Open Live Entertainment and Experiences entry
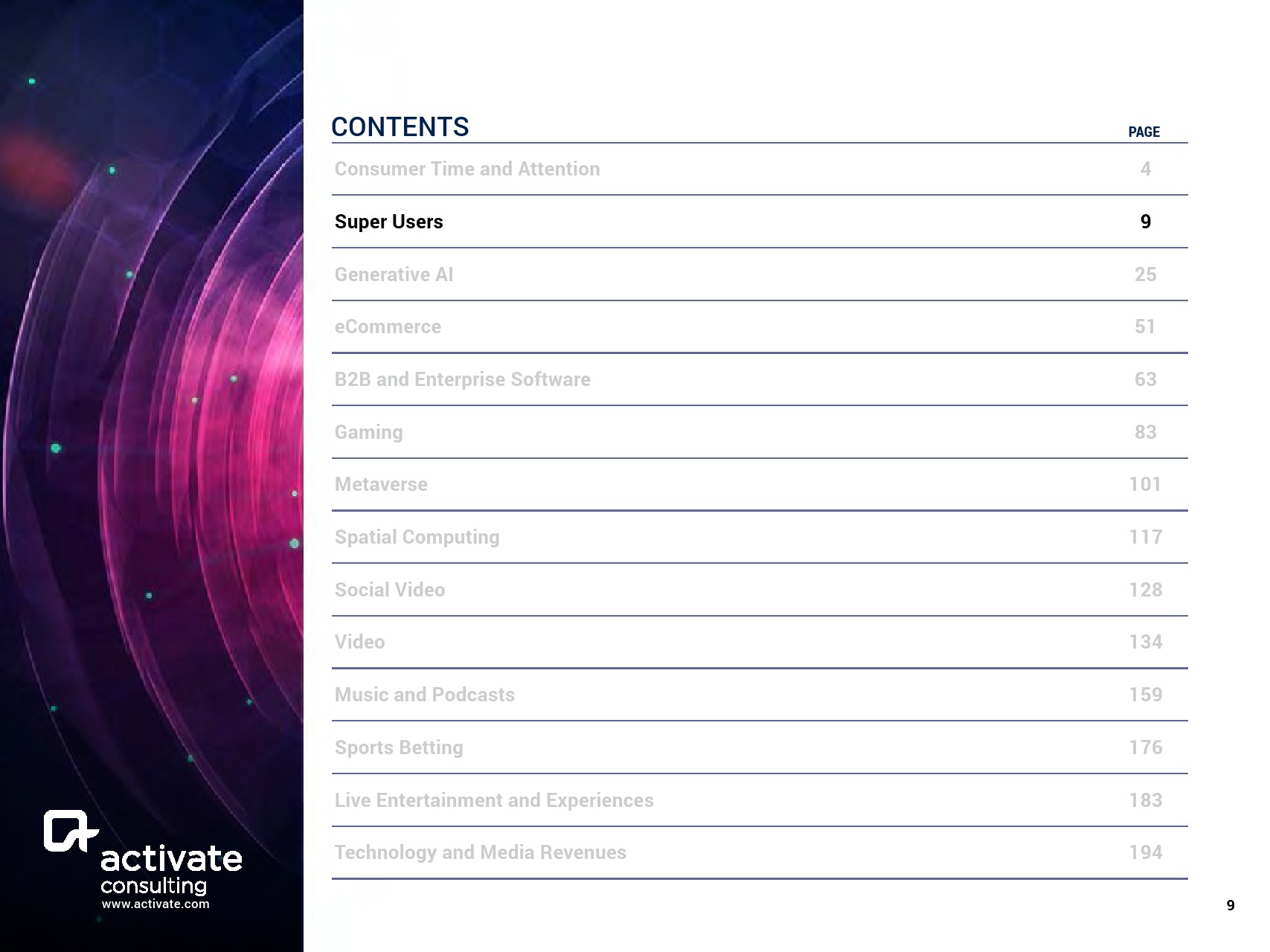The image size is (1270, 952). 493,800
